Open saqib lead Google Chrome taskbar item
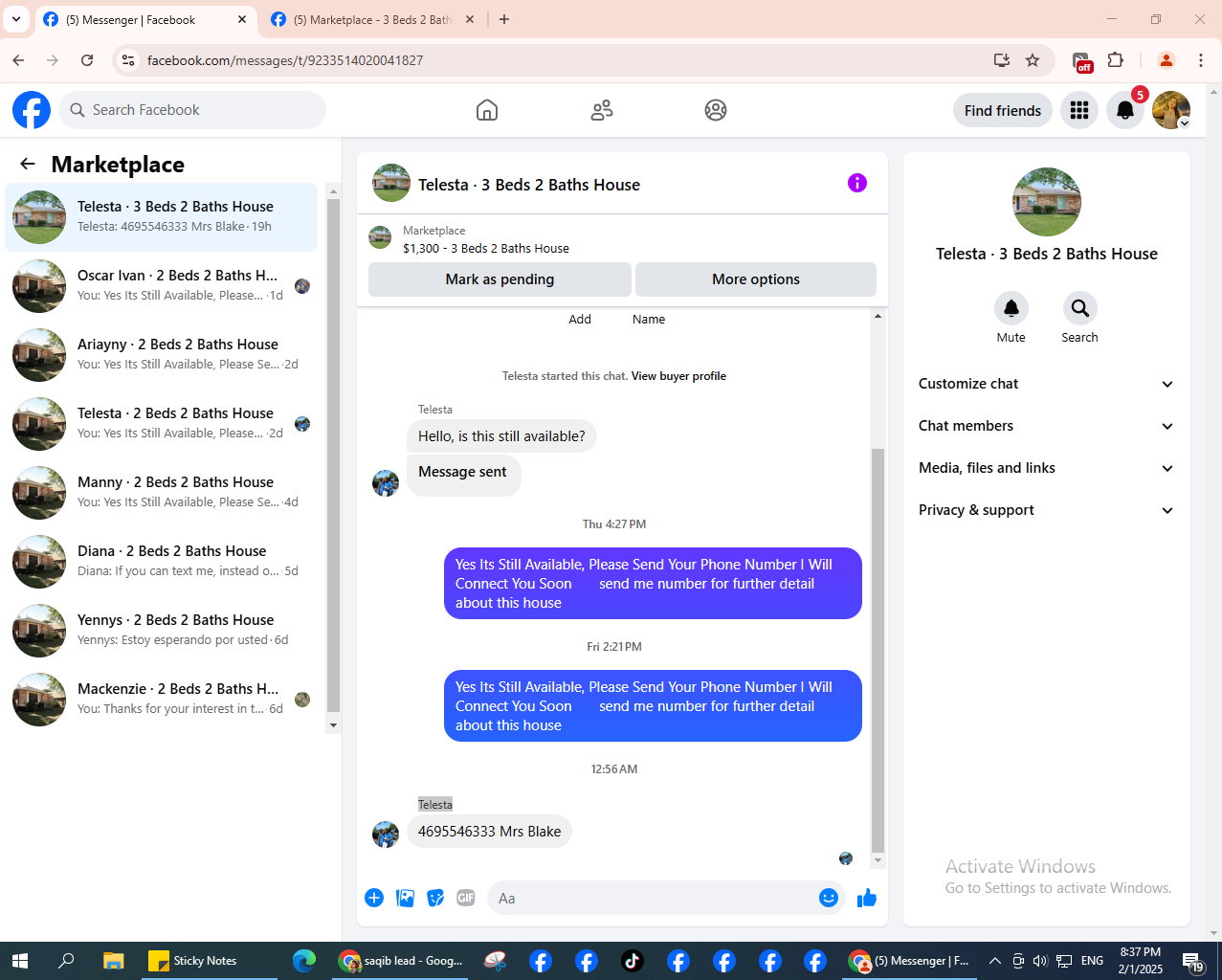 [401, 961]
